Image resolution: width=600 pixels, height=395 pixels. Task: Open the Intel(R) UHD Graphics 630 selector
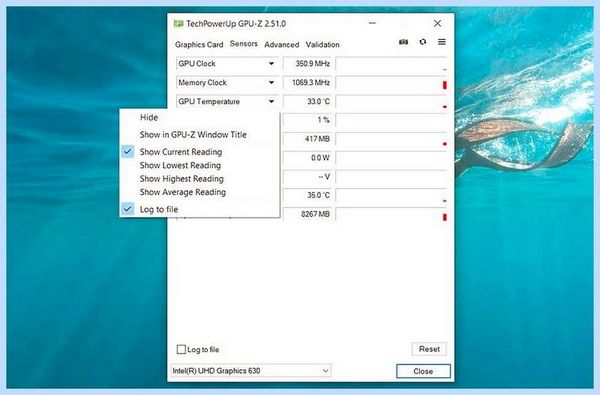pos(251,371)
